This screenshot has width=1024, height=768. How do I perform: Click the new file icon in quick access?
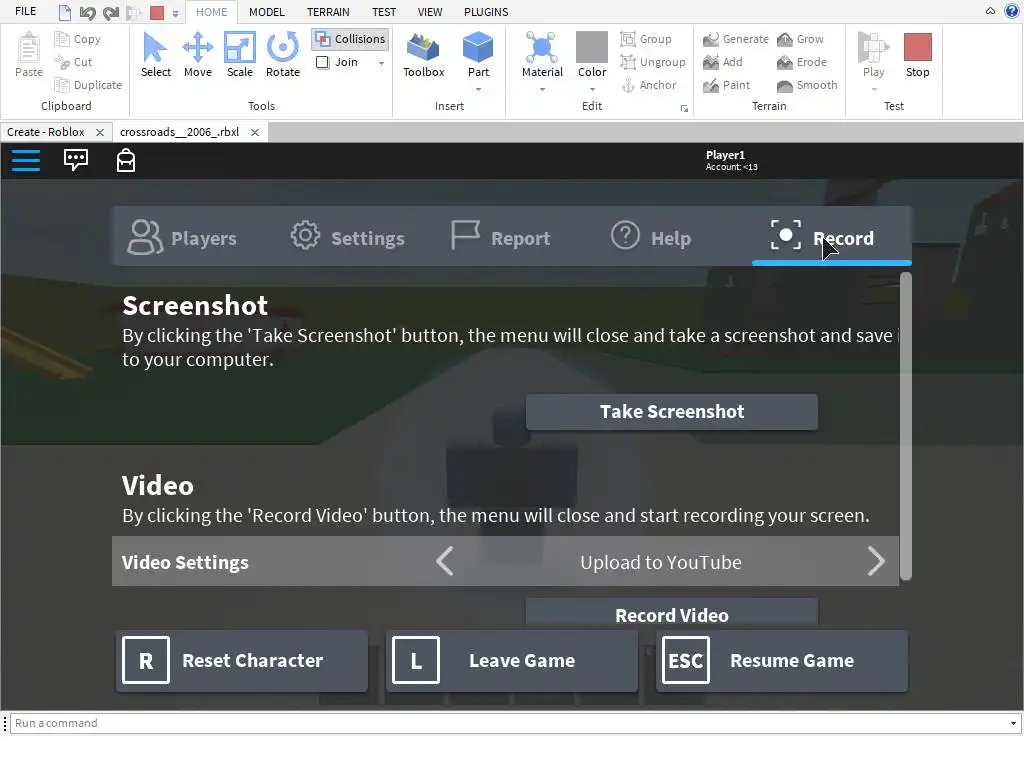tap(65, 12)
